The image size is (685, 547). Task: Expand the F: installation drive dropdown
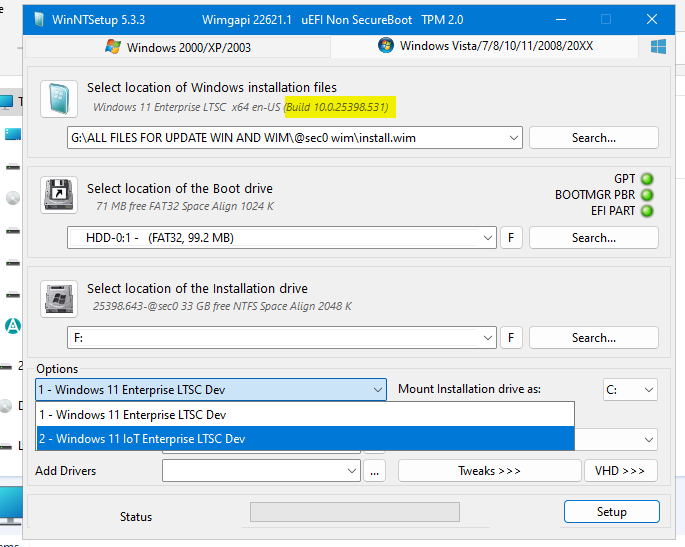tap(488, 338)
